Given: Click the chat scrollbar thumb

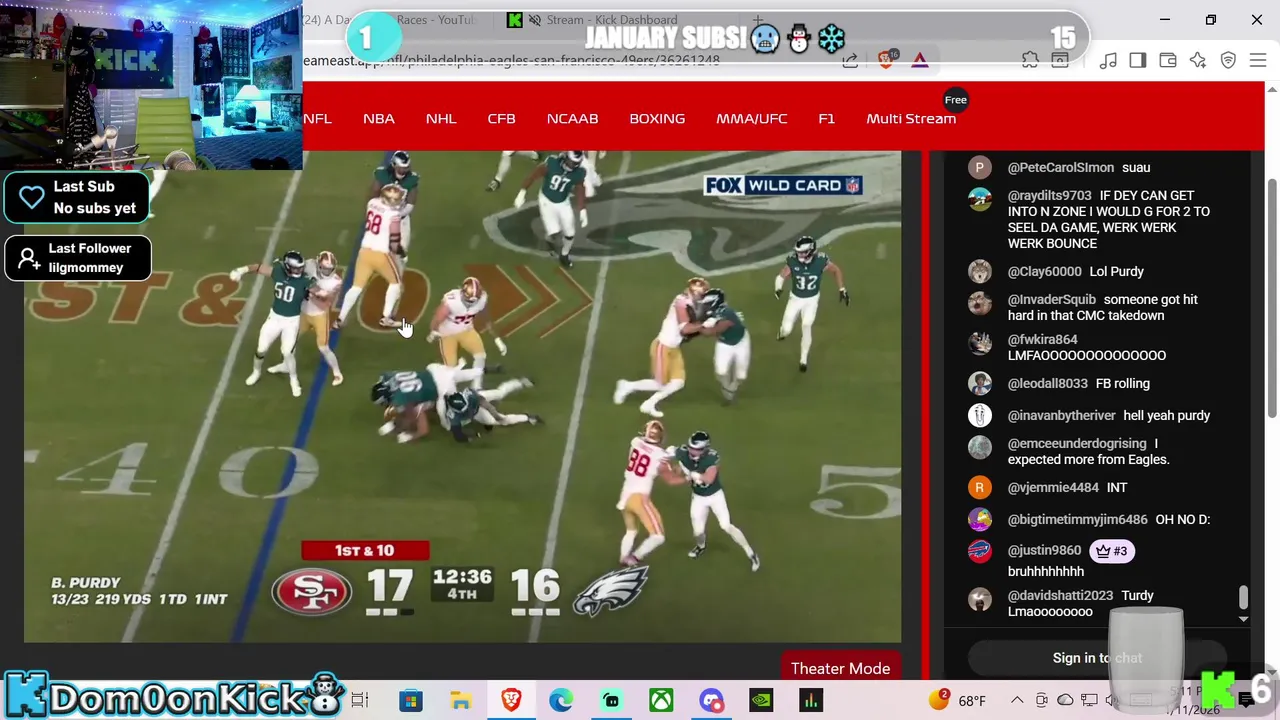Looking at the screenshot, I should (1243, 597).
